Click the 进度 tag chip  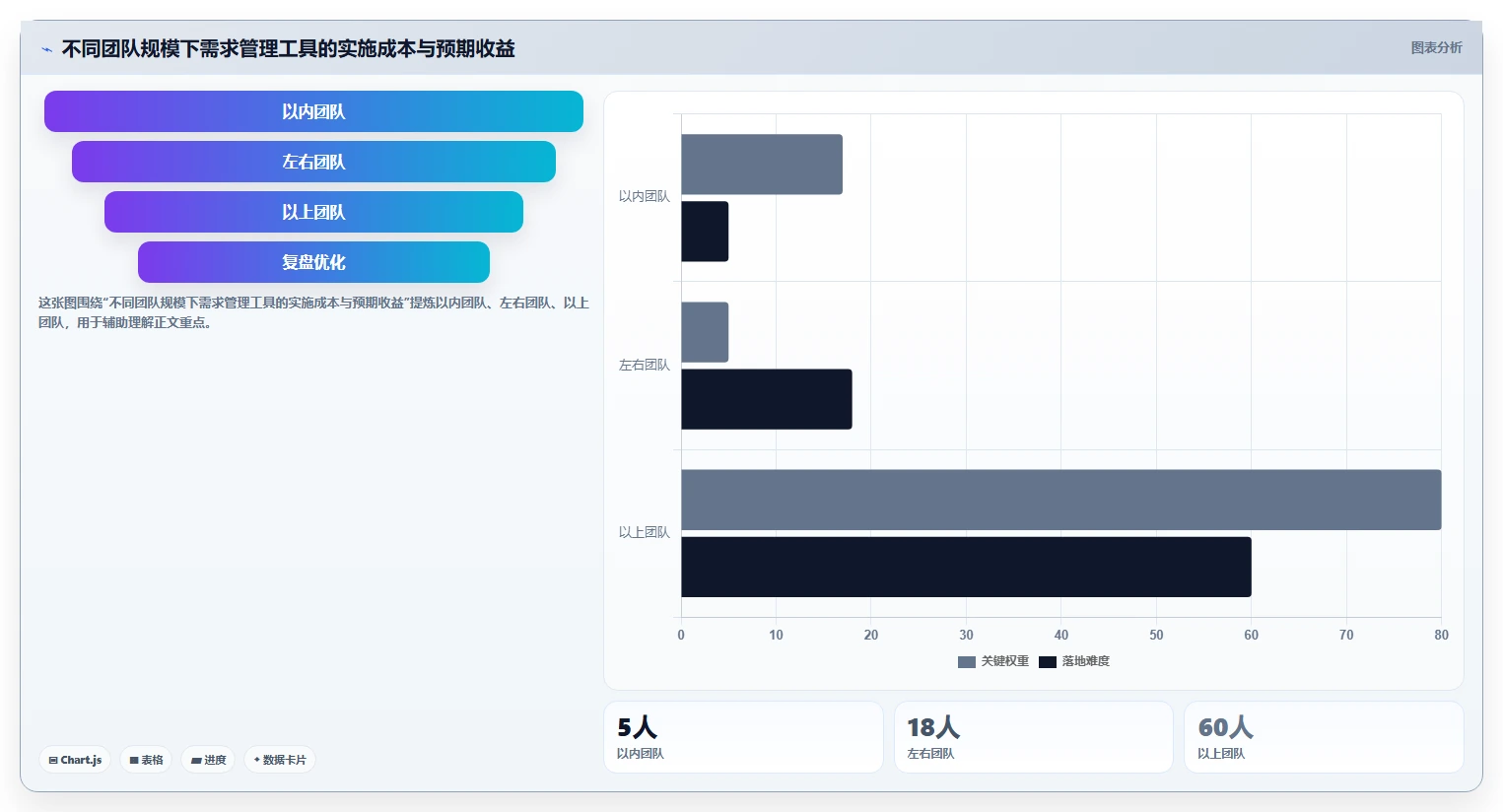[208, 760]
